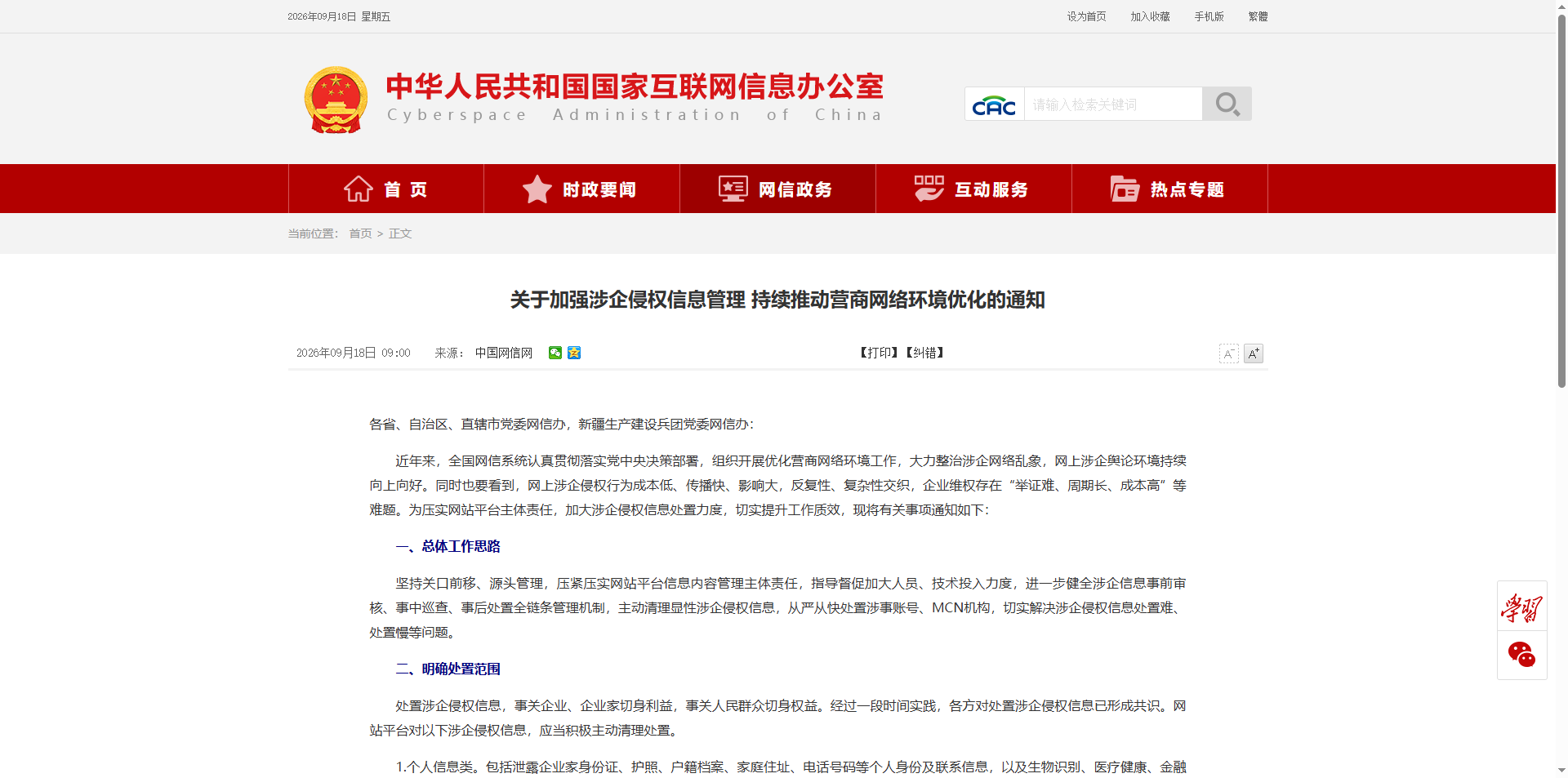Image resolution: width=1568 pixels, height=778 pixels.
Task: Share via the QQ Zone star icon
Action: tap(574, 353)
